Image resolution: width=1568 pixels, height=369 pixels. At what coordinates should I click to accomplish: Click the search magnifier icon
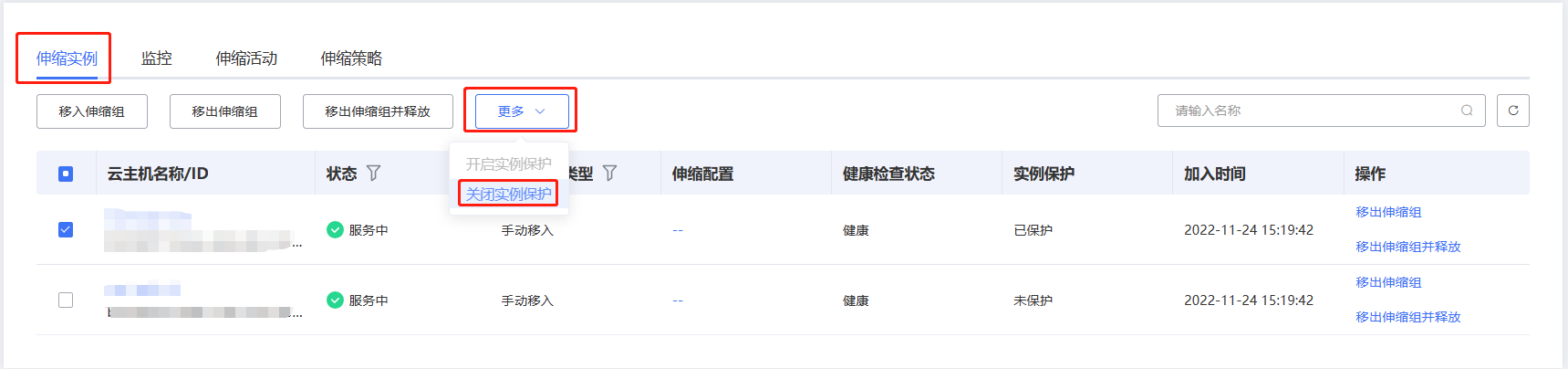pos(1467,111)
